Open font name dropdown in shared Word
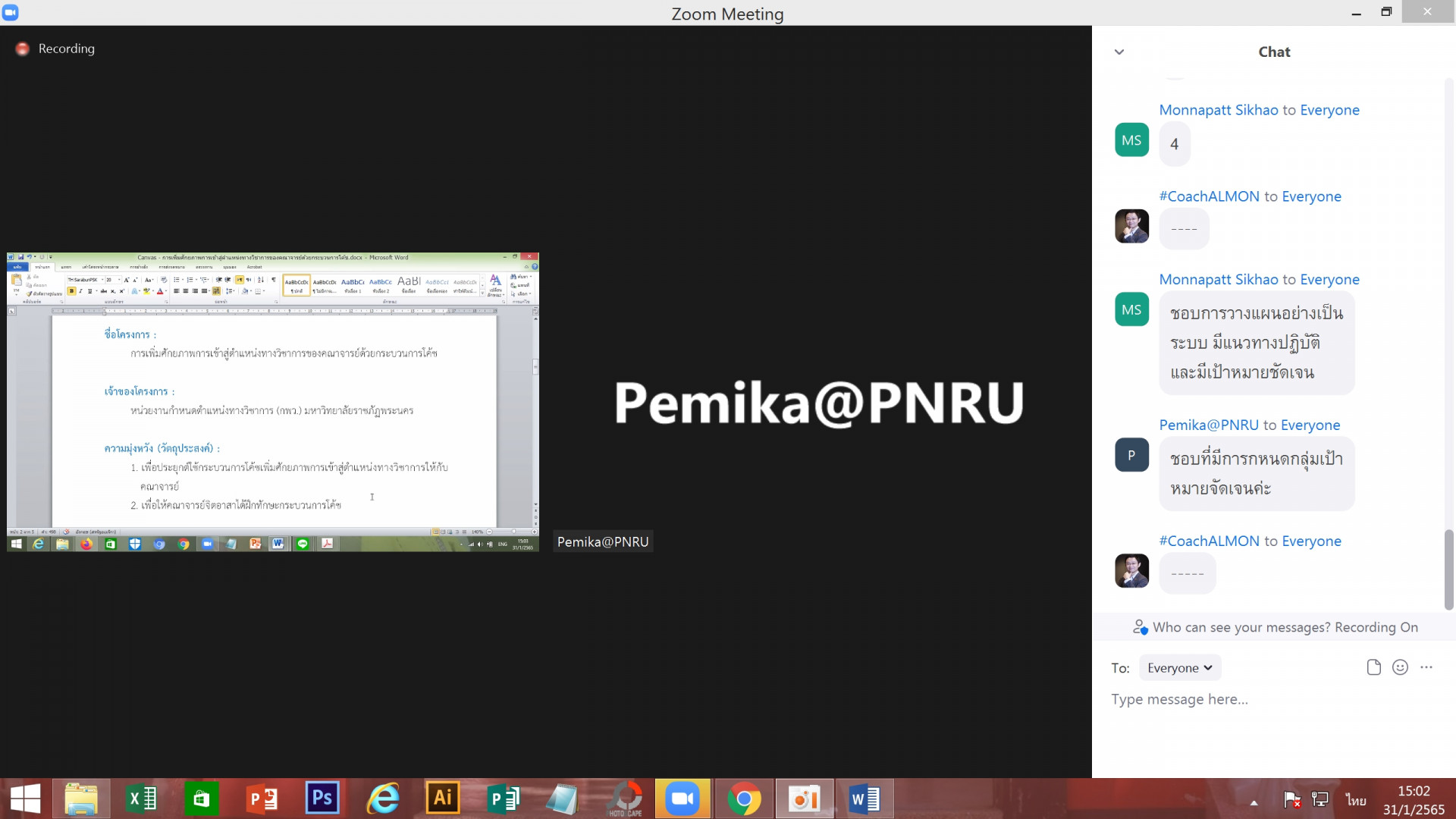This screenshot has width=1456, height=819. pyautogui.click(x=102, y=280)
